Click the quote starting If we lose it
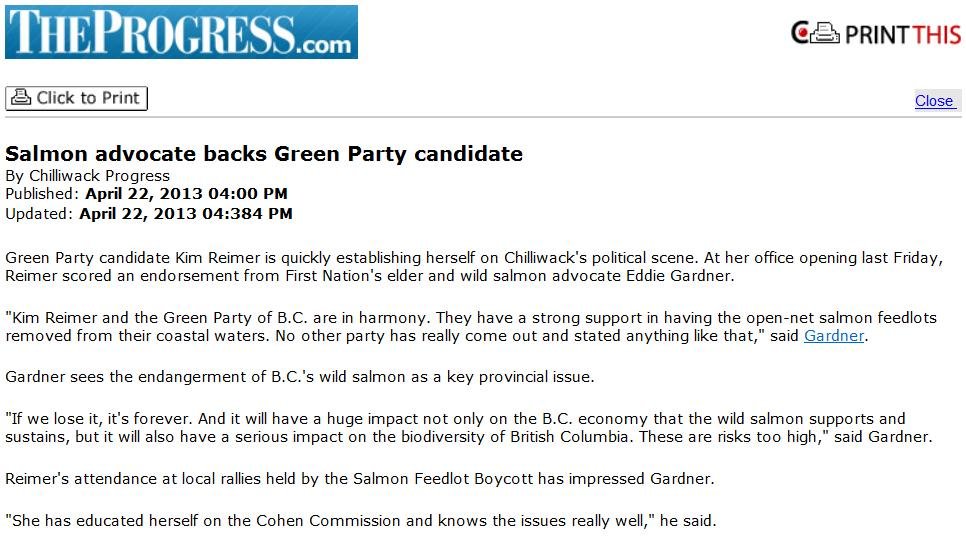 coord(468,428)
